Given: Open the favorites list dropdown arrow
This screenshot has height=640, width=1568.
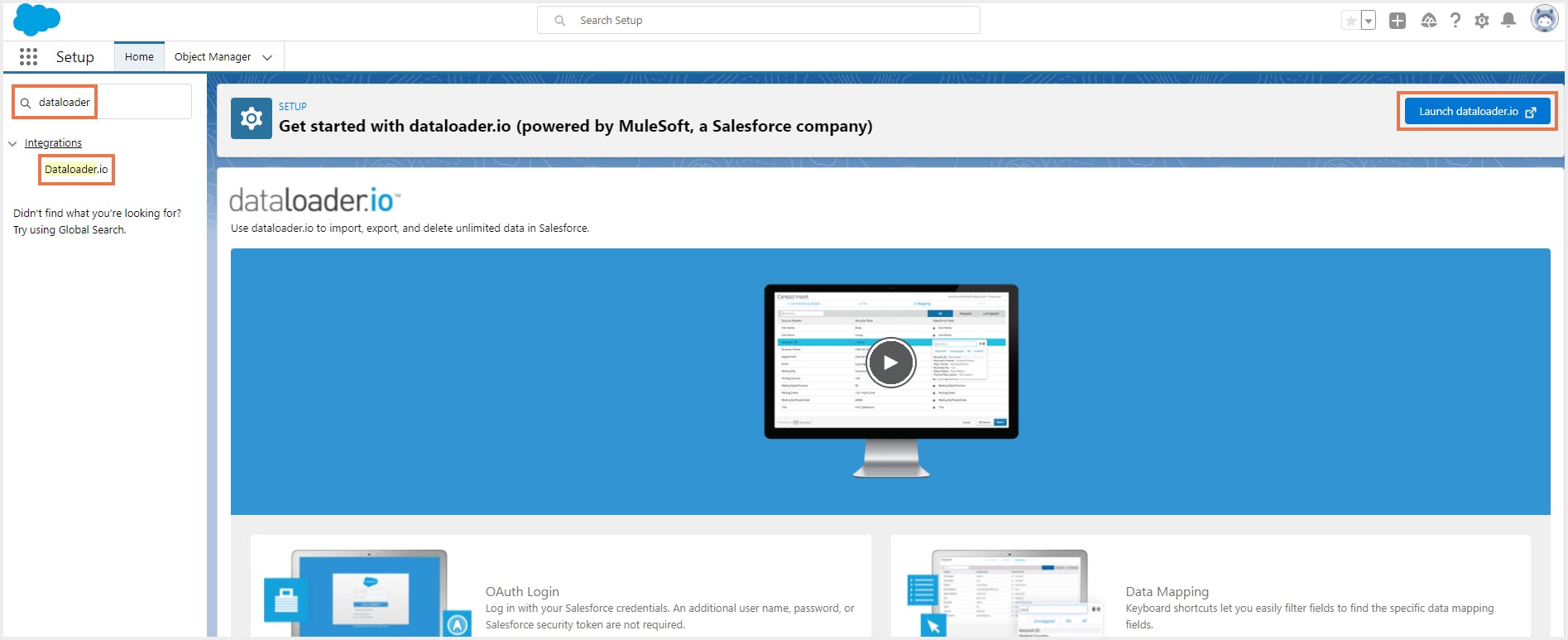Looking at the screenshot, I should pyautogui.click(x=1369, y=21).
